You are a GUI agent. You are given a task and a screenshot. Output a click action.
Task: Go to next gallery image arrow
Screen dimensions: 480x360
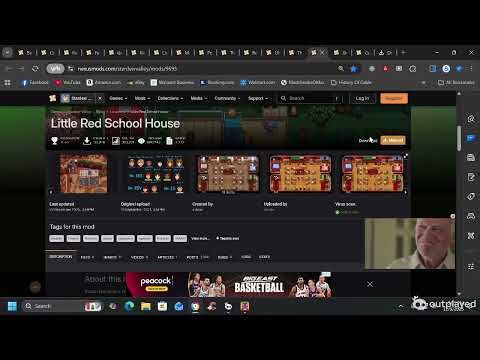coord(406,192)
